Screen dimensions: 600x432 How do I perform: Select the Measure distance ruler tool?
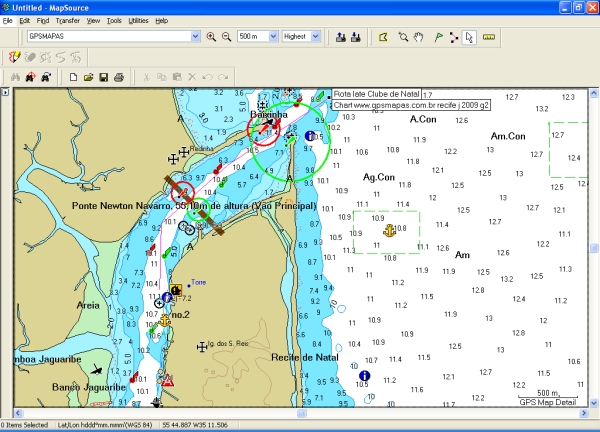point(489,37)
